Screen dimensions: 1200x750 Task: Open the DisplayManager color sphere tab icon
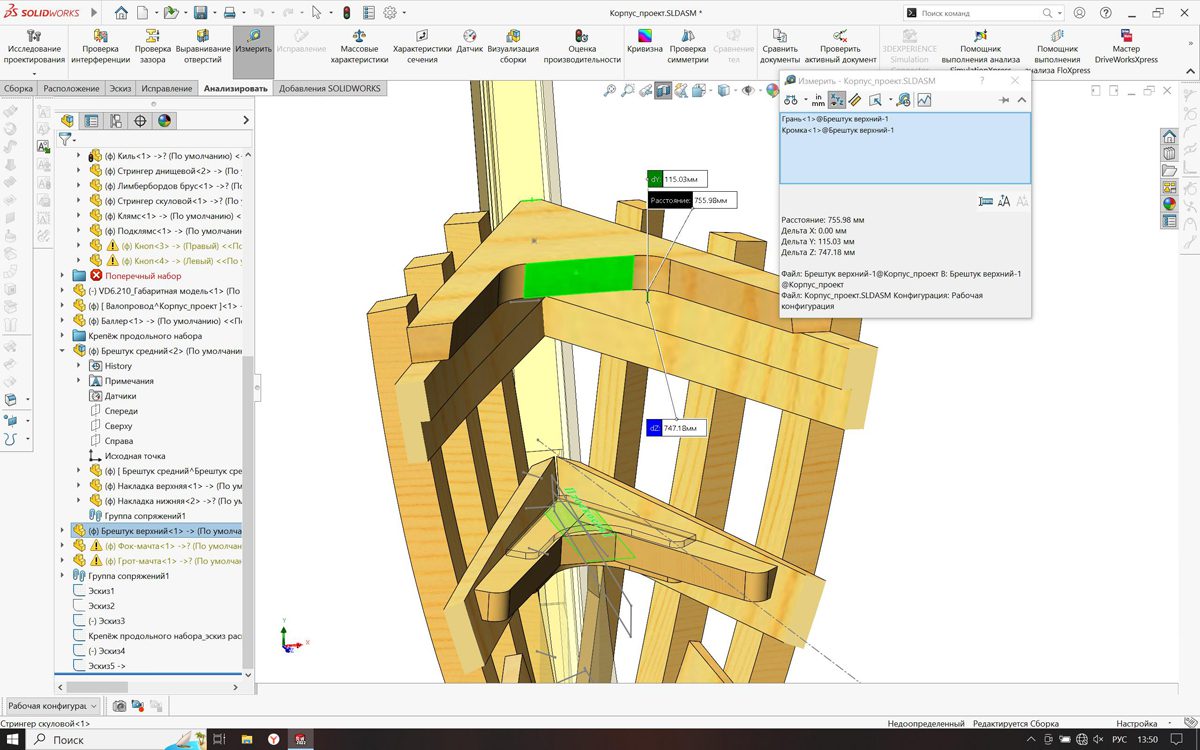tap(164, 121)
